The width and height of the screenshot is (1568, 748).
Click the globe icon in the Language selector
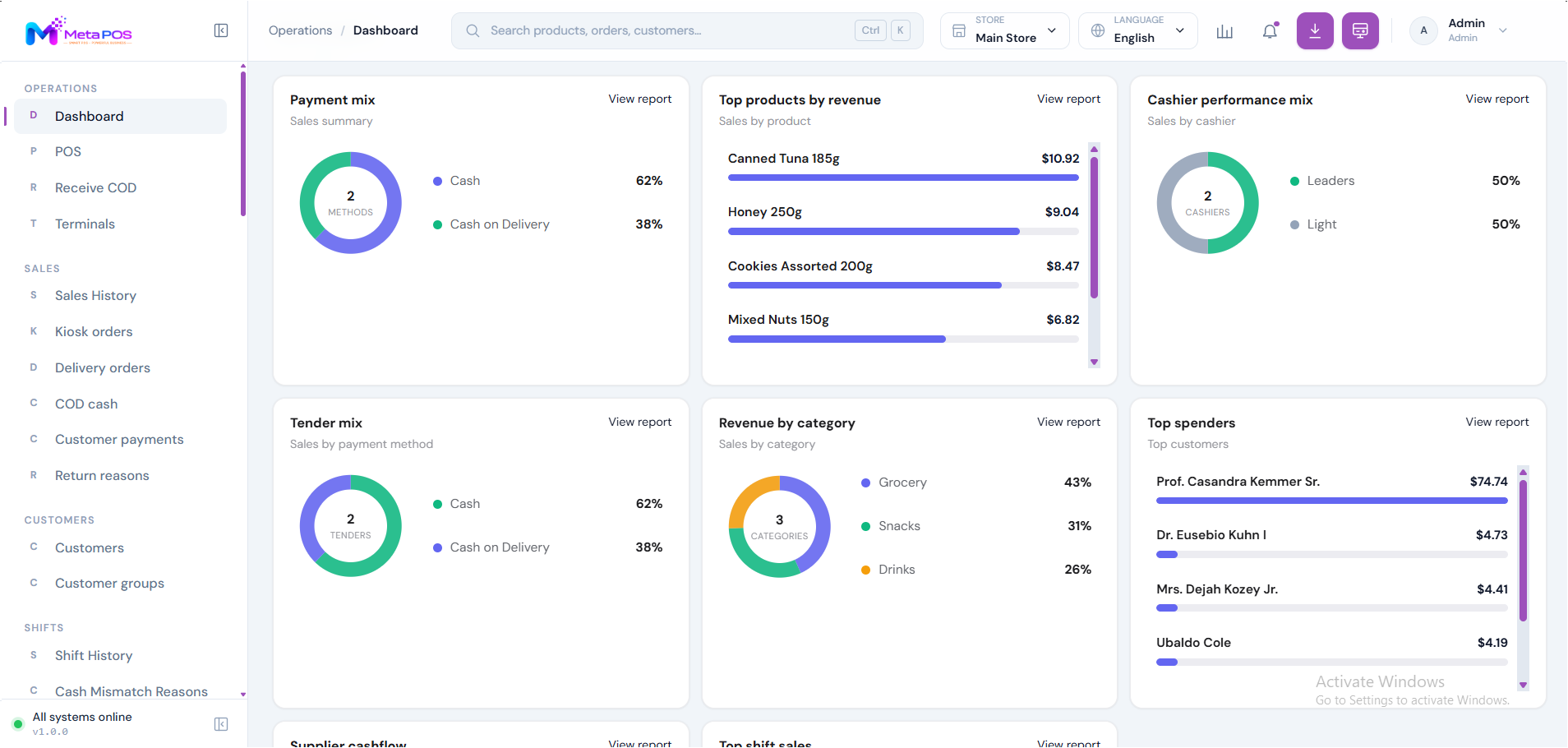1097,30
